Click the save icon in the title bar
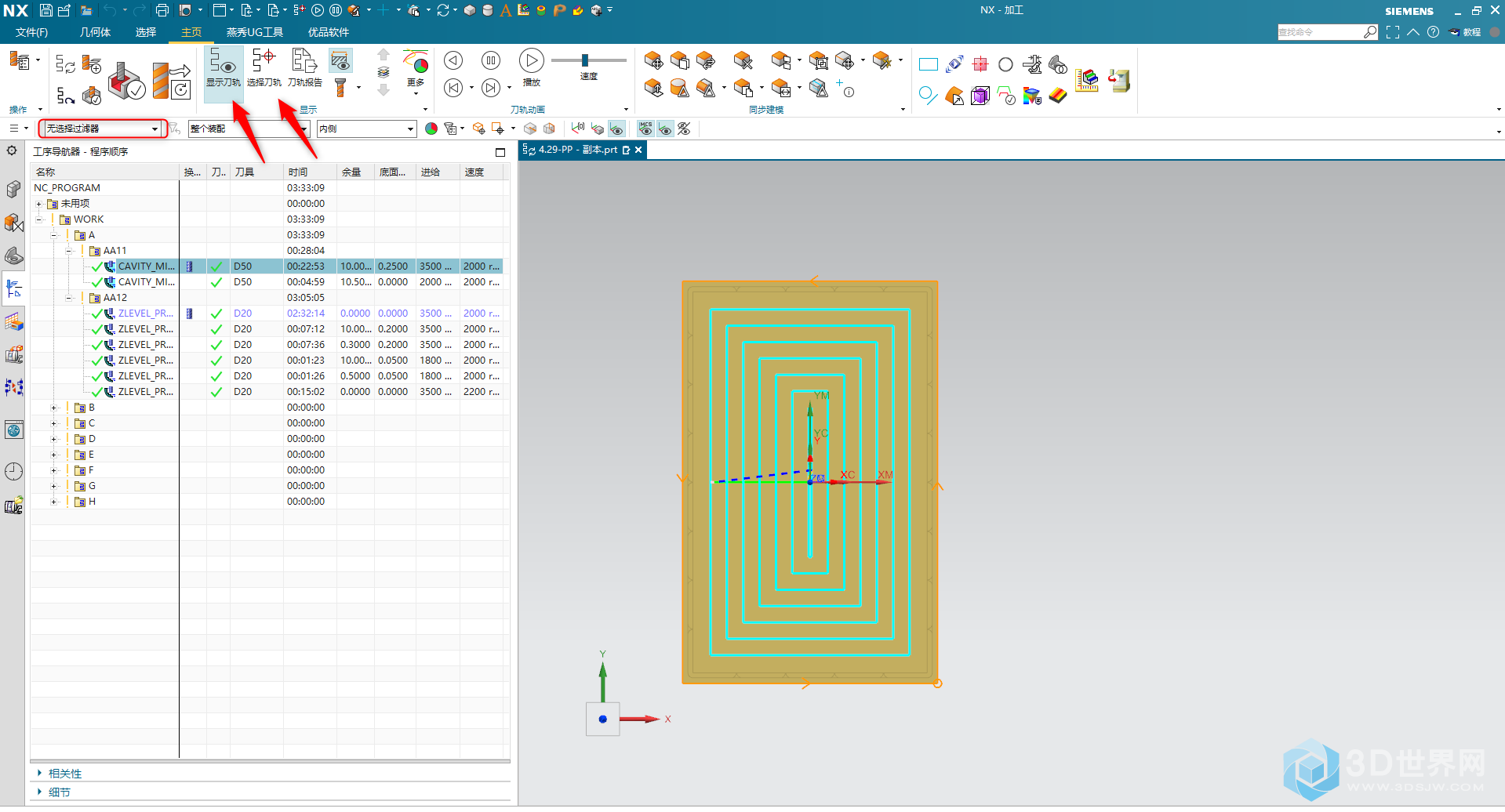Screen dimensions: 1505x812 [x=46, y=10]
